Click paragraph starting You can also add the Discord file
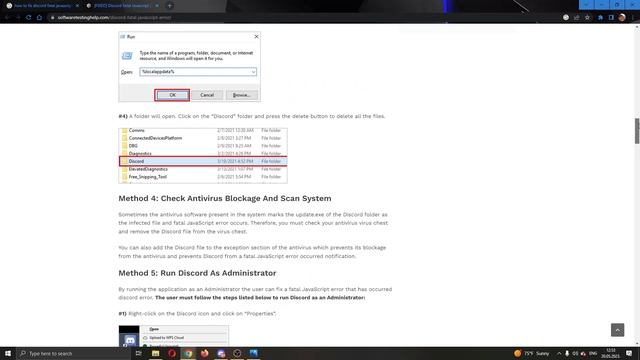Image resolution: width=640 pixels, height=360 pixels. [x=252, y=252]
